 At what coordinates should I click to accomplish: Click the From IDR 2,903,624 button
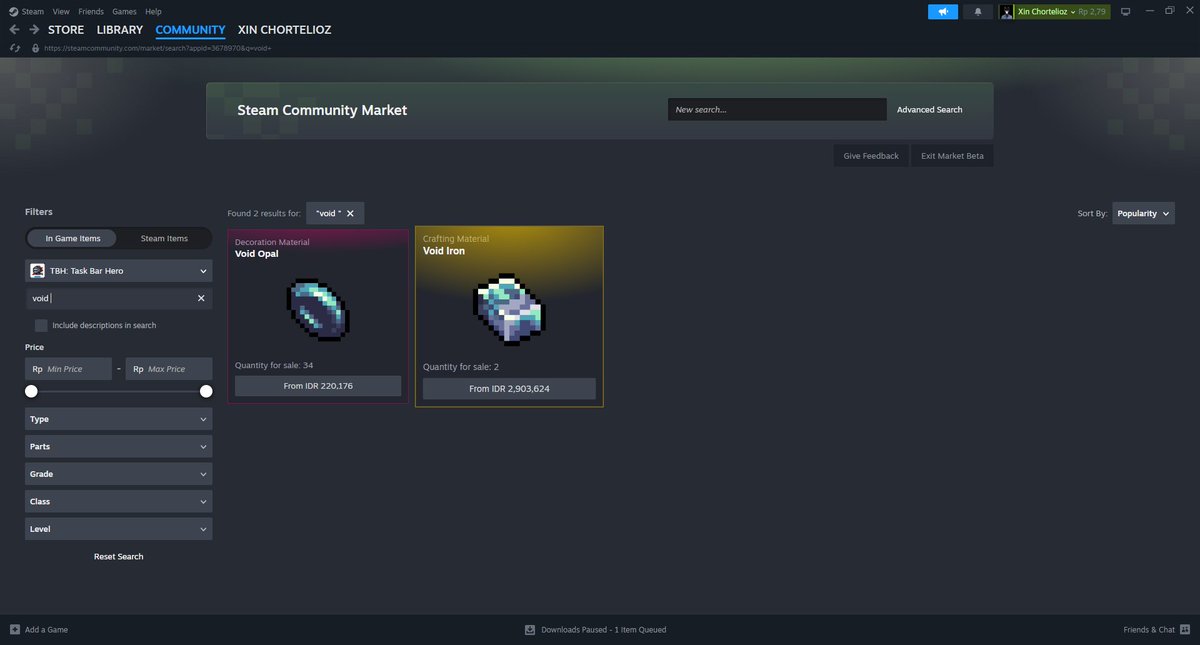[509, 388]
